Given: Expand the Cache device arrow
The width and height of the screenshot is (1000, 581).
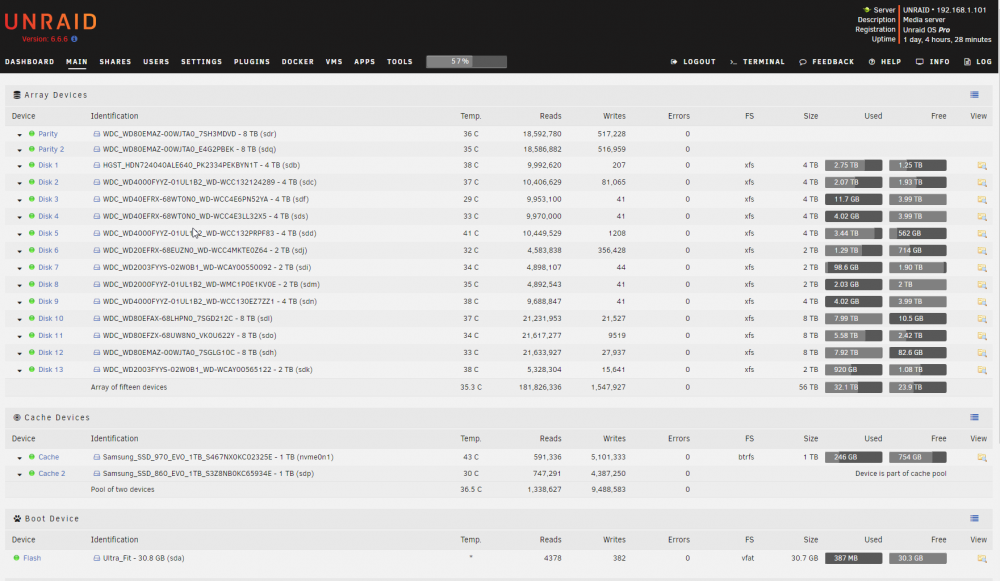Looking at the screenshot, I should 20,458.
